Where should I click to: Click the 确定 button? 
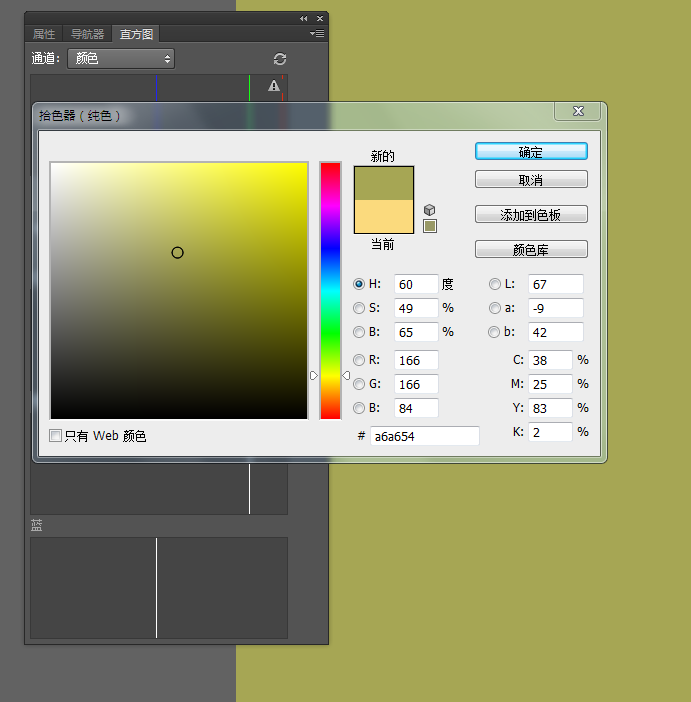(530, 152)
